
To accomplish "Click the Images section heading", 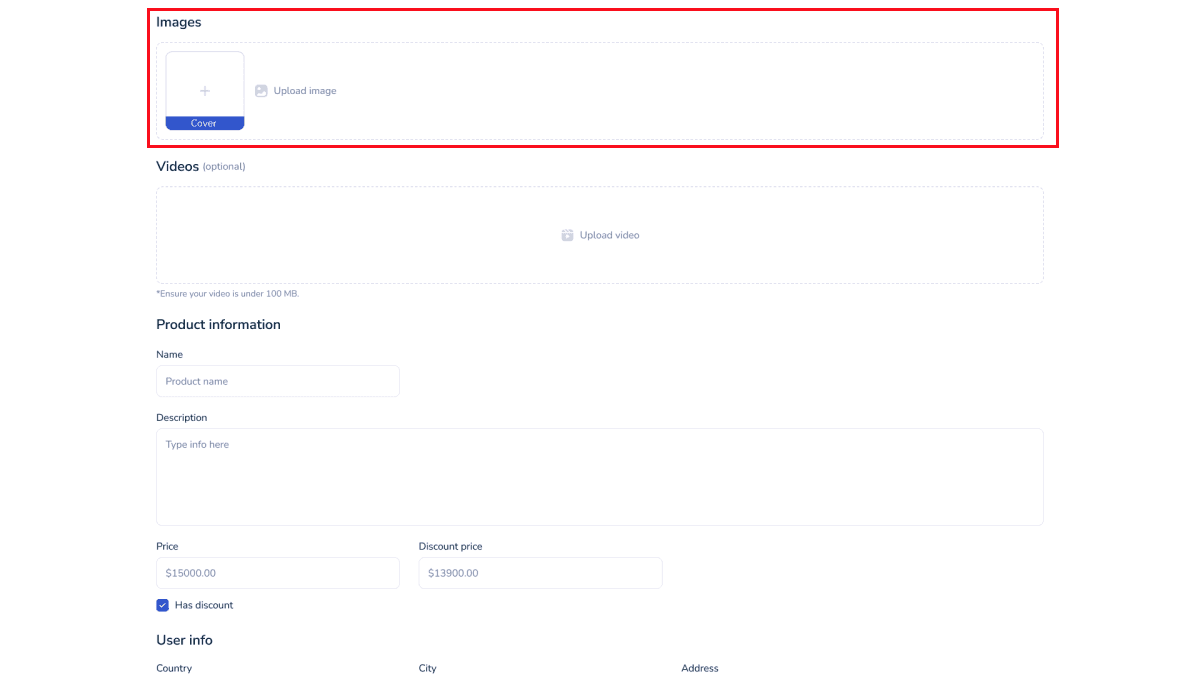I will [179, 22].
